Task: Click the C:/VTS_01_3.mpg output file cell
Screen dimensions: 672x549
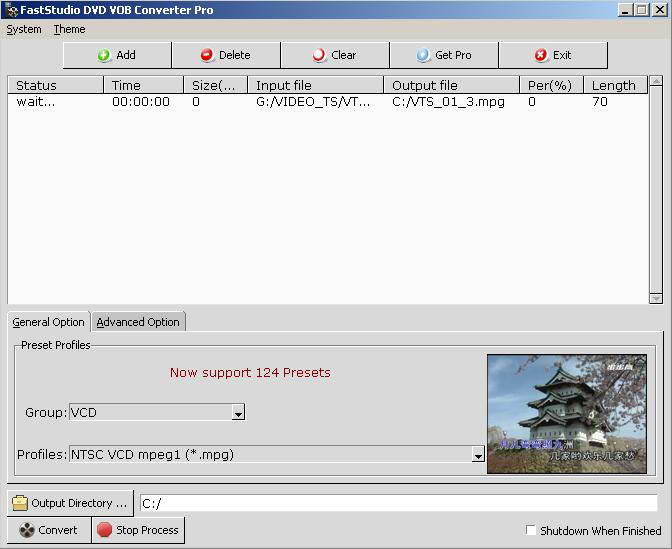Action: point(448,102)
